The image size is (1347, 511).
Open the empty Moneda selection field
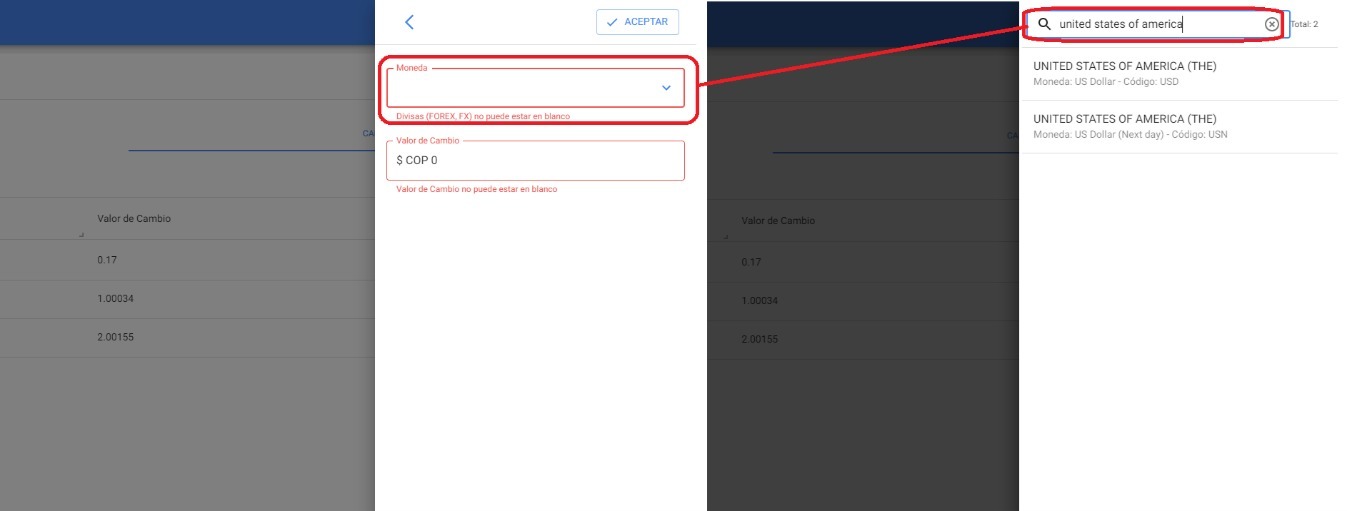click(520, 89)
